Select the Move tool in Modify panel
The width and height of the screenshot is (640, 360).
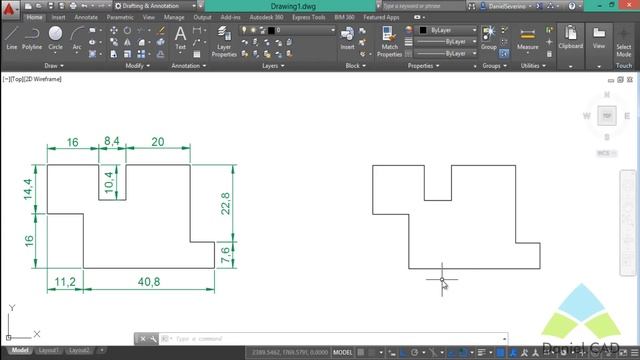click(114, 30)
